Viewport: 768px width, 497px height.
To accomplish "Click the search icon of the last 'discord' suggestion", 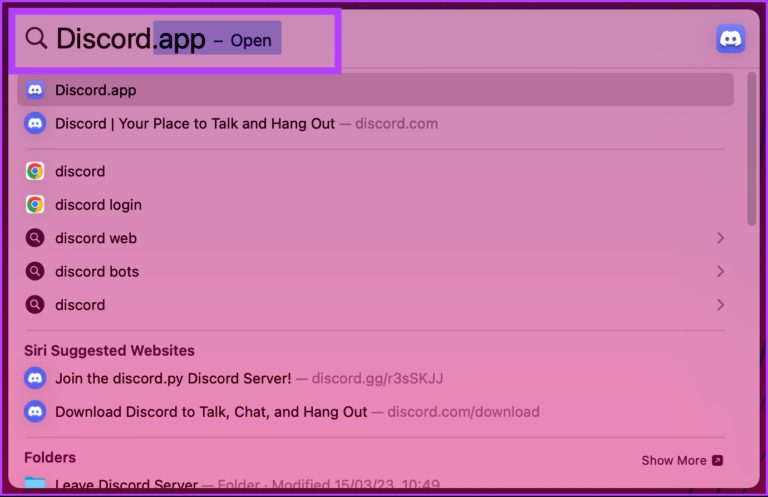I will pyautogui.click(x=35, y=305).
